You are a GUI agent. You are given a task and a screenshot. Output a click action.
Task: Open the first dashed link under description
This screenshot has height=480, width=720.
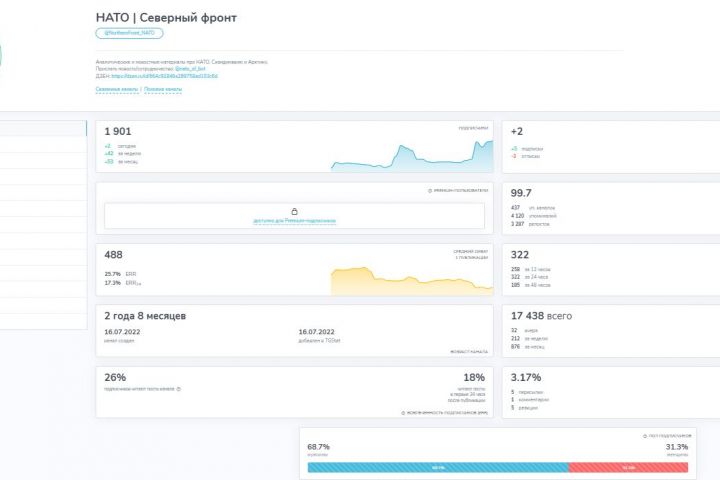click(x=117, y=89)
